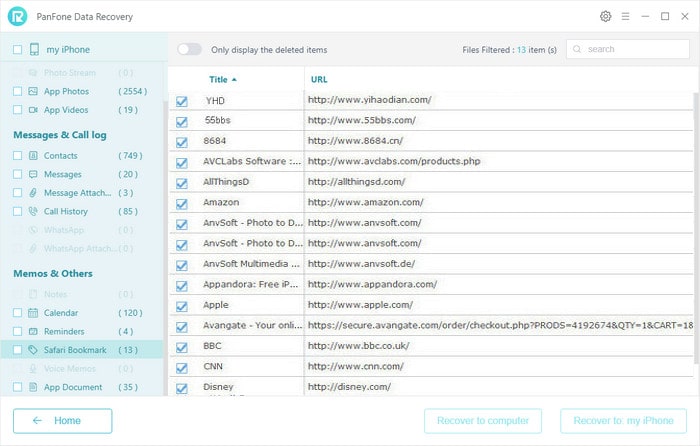Click the App Videos camera icon

pos(33,110)
